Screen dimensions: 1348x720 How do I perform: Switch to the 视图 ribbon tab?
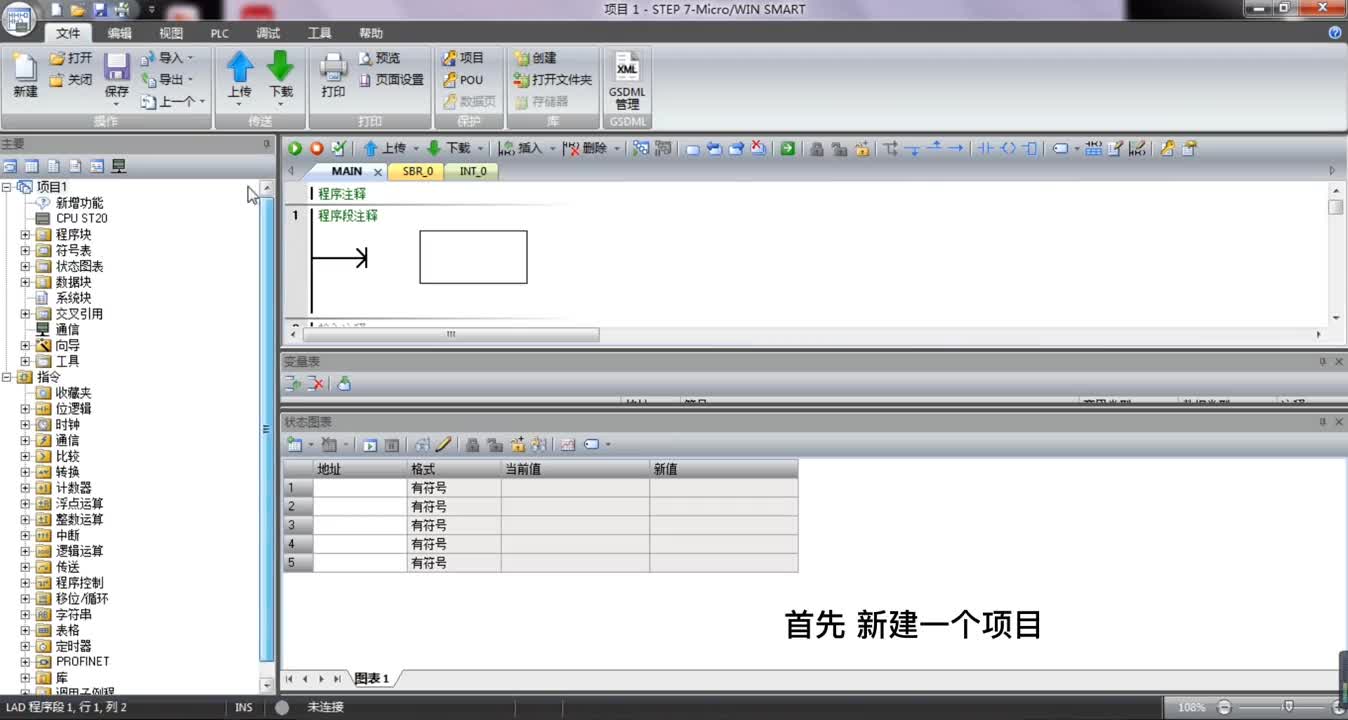(171, 33)
